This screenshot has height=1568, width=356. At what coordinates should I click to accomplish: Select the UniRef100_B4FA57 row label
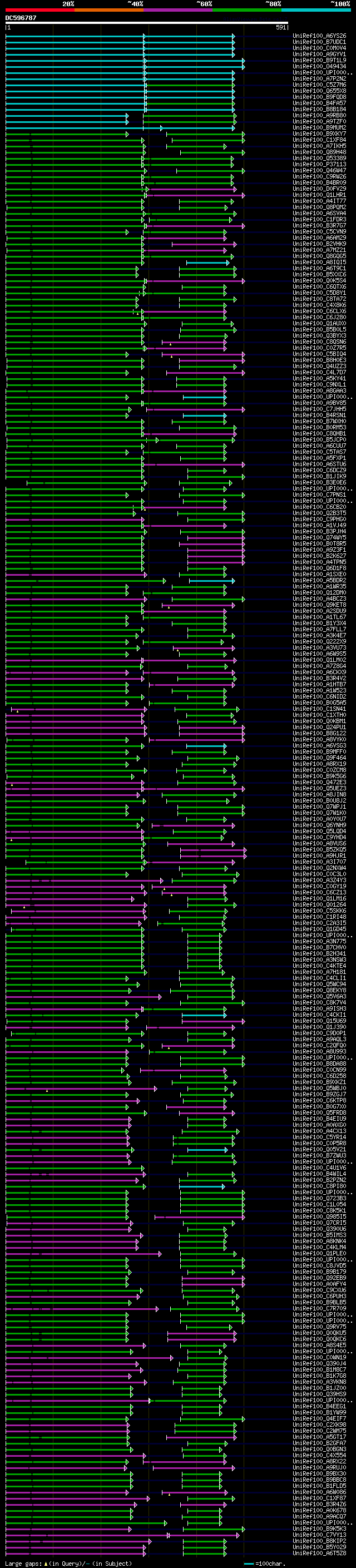coord(319,103)
